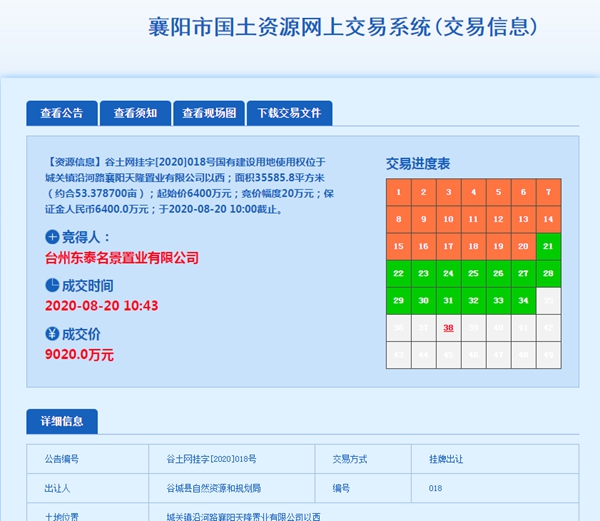Image resolution: width=600 pixels, height=521 pixels.
Task: Click green round 22 cell
Action: point(399,274)
